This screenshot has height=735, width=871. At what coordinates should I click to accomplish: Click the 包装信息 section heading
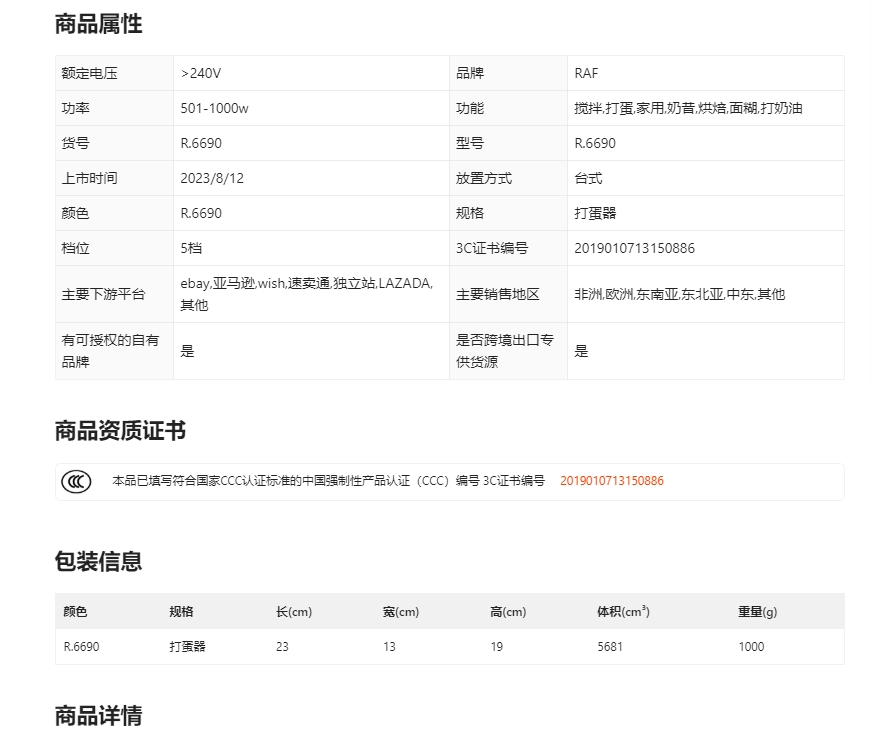tap(98, 561)
